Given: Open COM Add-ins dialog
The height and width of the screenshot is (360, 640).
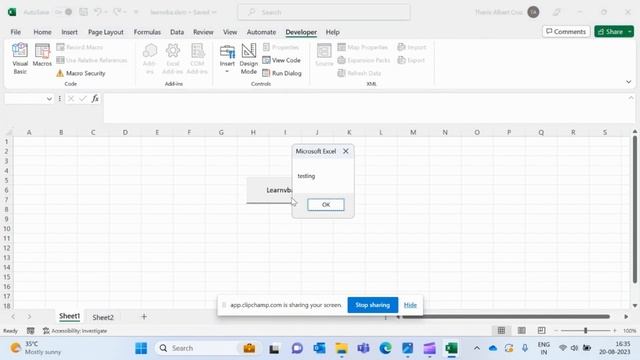Looking at the screenshot, I should [197, 59].
